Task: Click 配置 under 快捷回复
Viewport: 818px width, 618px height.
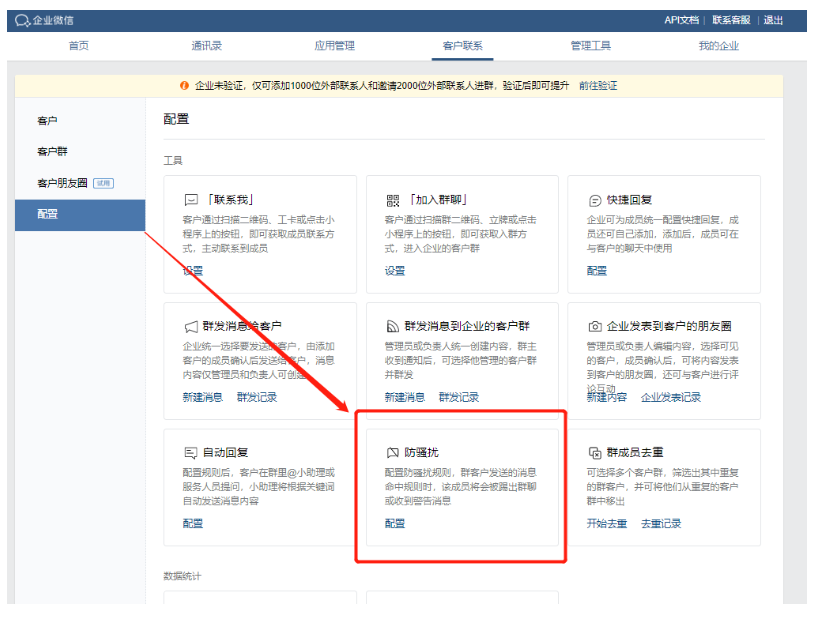Action: click(597, 271)
